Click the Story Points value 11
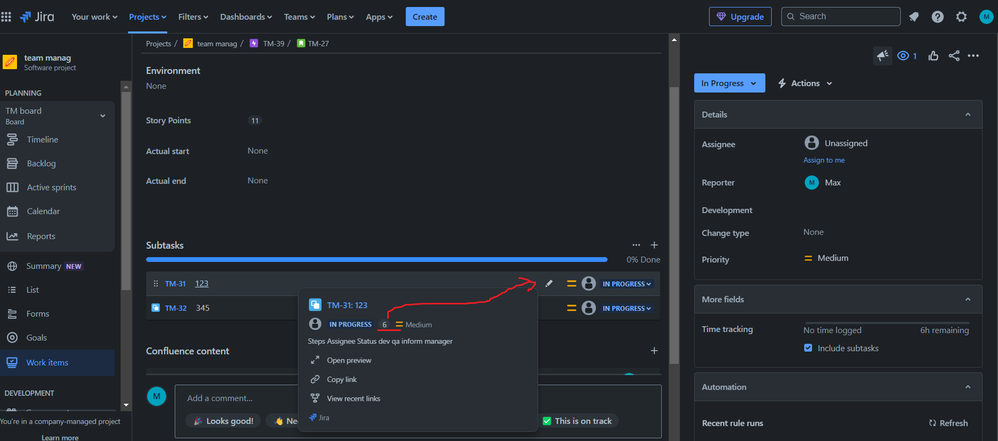 click(255, 120)
